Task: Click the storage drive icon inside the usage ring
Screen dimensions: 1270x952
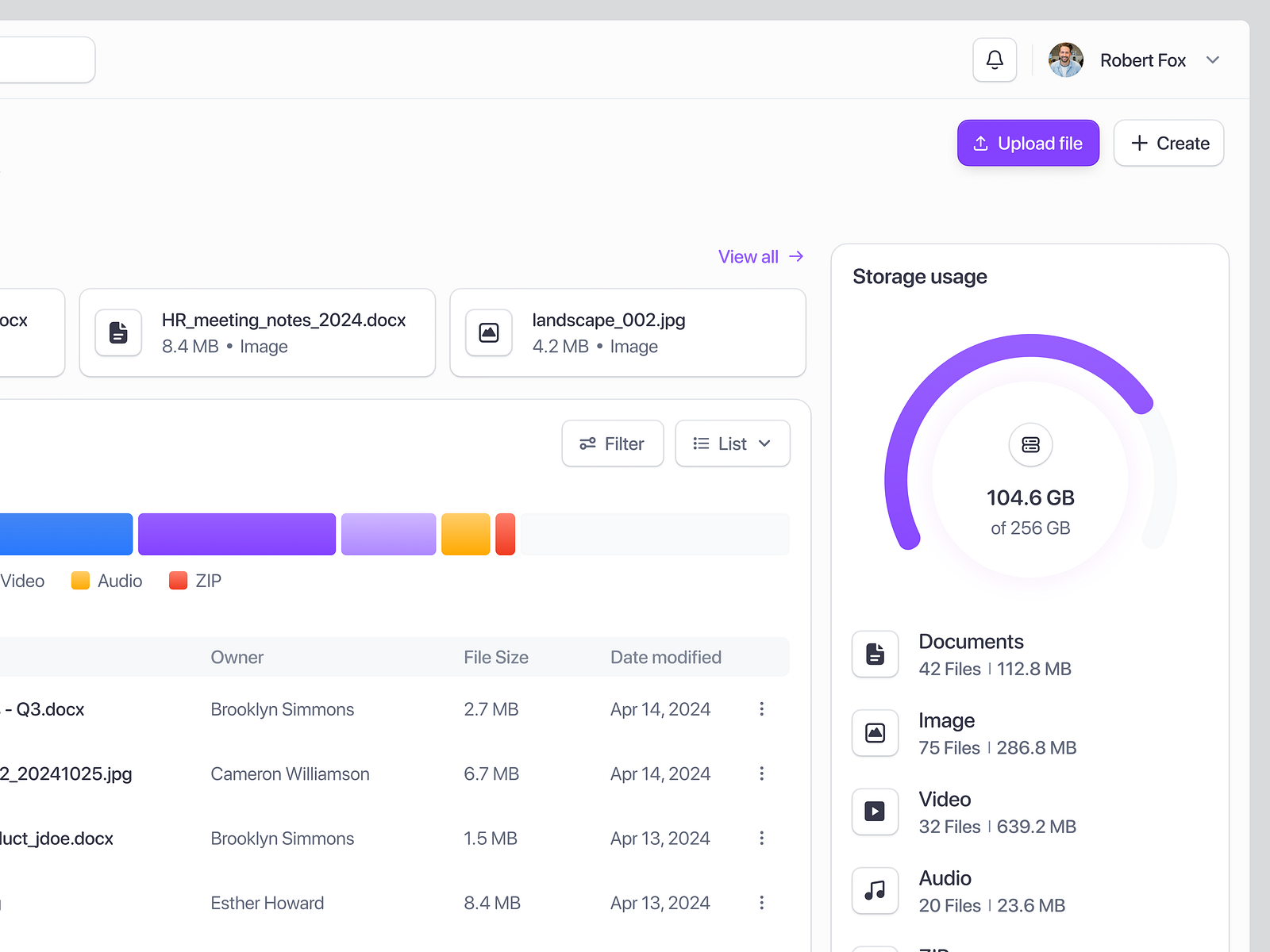Action: coord(1030,444)
